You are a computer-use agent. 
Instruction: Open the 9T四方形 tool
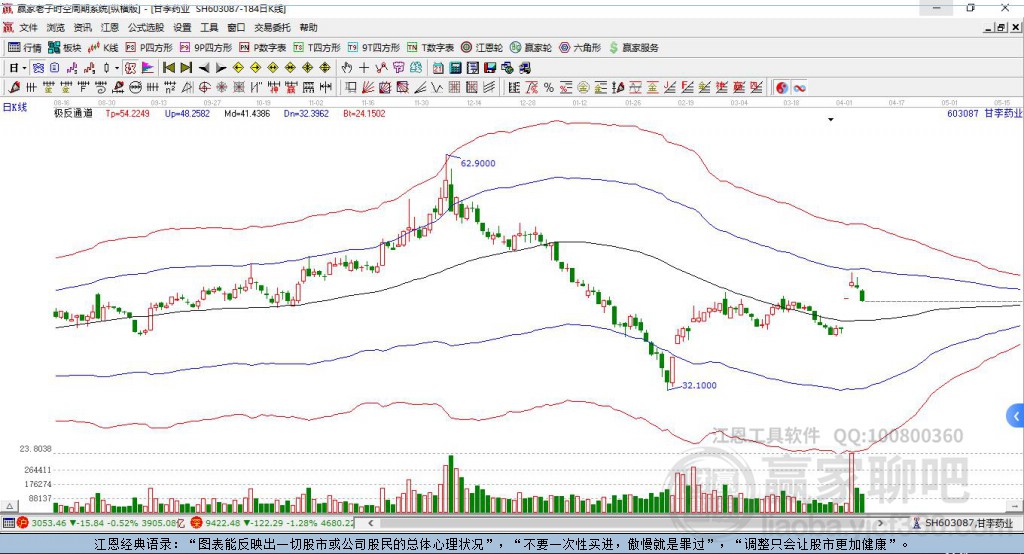pyautogui.click(x=374, y=48)
